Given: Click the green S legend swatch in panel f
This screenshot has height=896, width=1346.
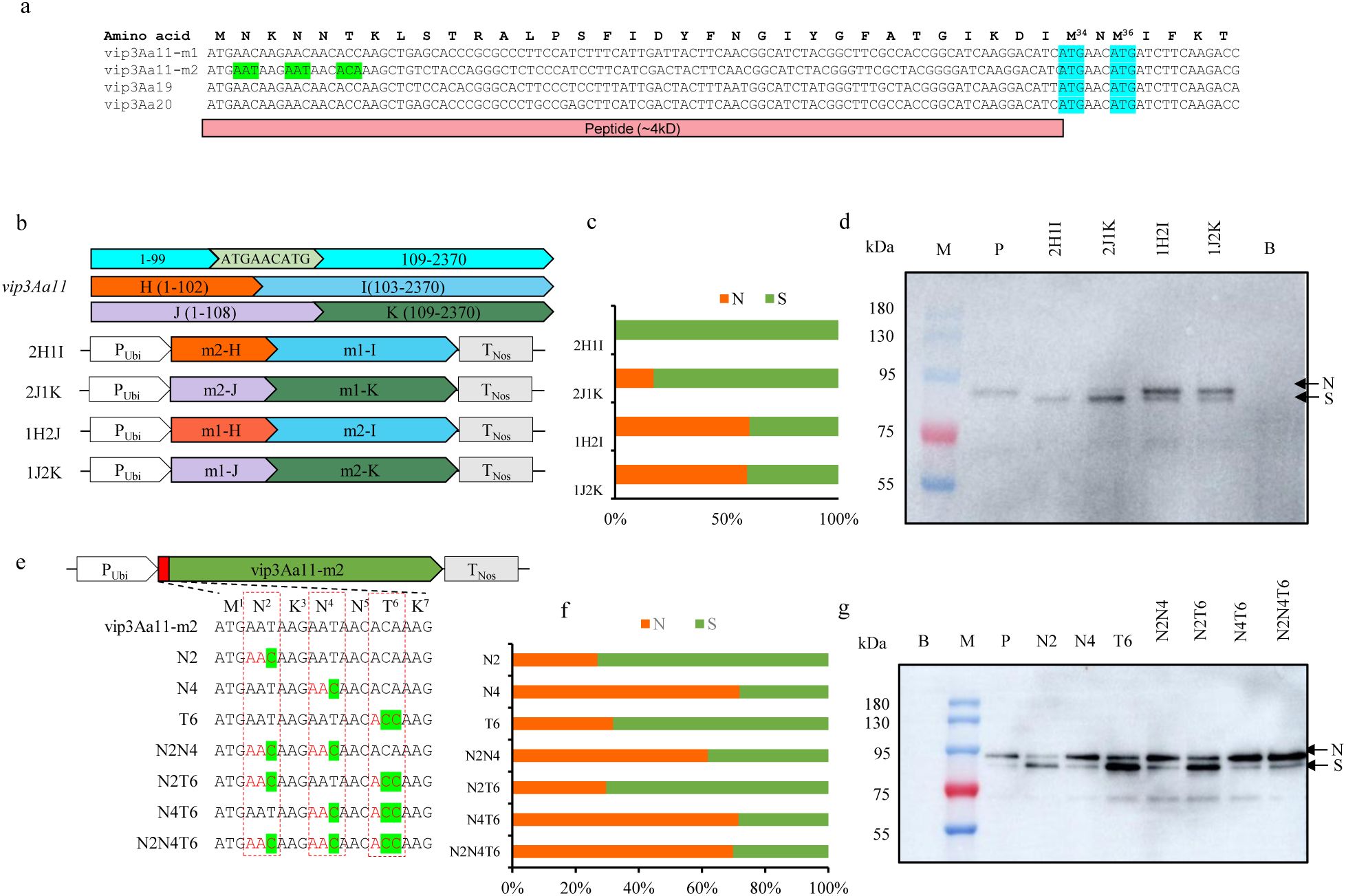Looking at the screenshot, I should (699, 624).
